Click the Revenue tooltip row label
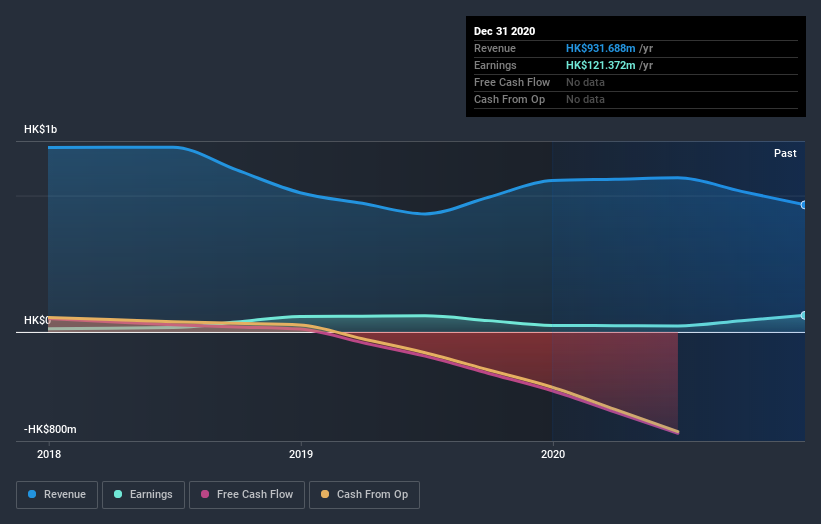821x524 pixels. coord(495,48)
